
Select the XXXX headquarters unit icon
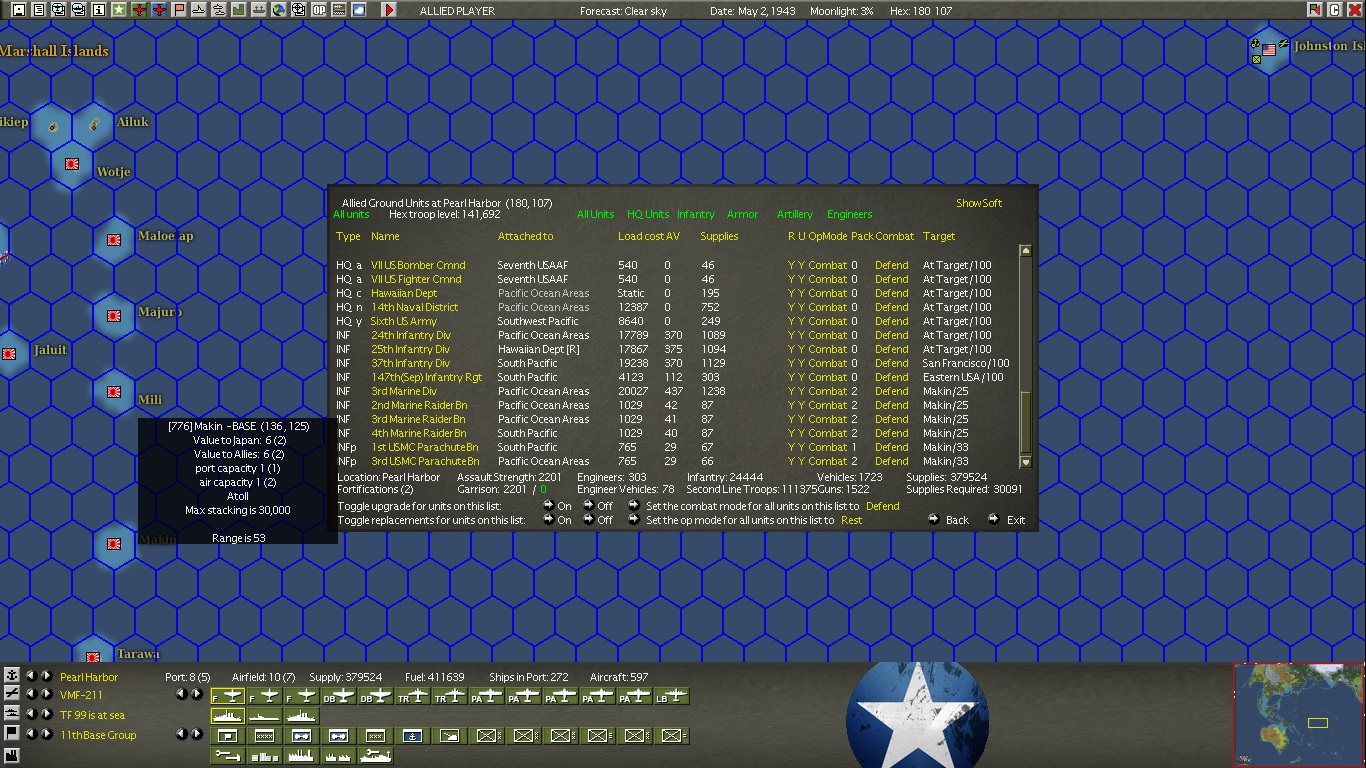264,736
